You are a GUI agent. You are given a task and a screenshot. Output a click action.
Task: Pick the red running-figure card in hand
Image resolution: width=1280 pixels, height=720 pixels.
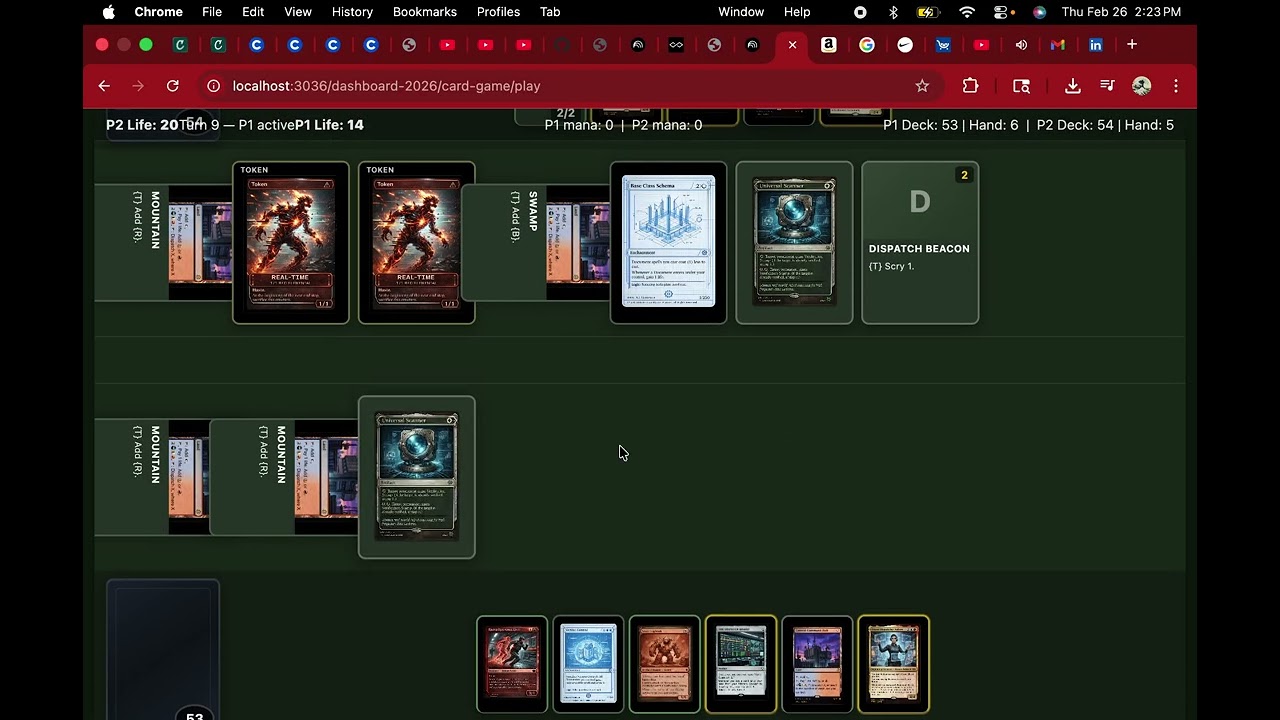point(512,664)
